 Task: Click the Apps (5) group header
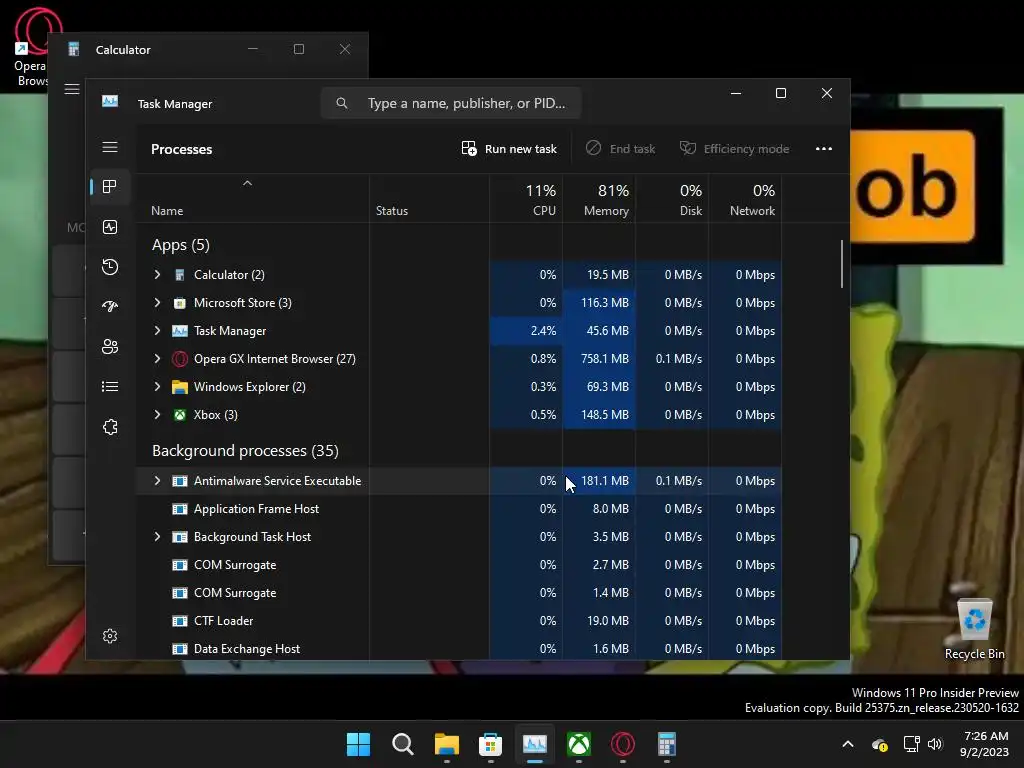coord(181,245)
